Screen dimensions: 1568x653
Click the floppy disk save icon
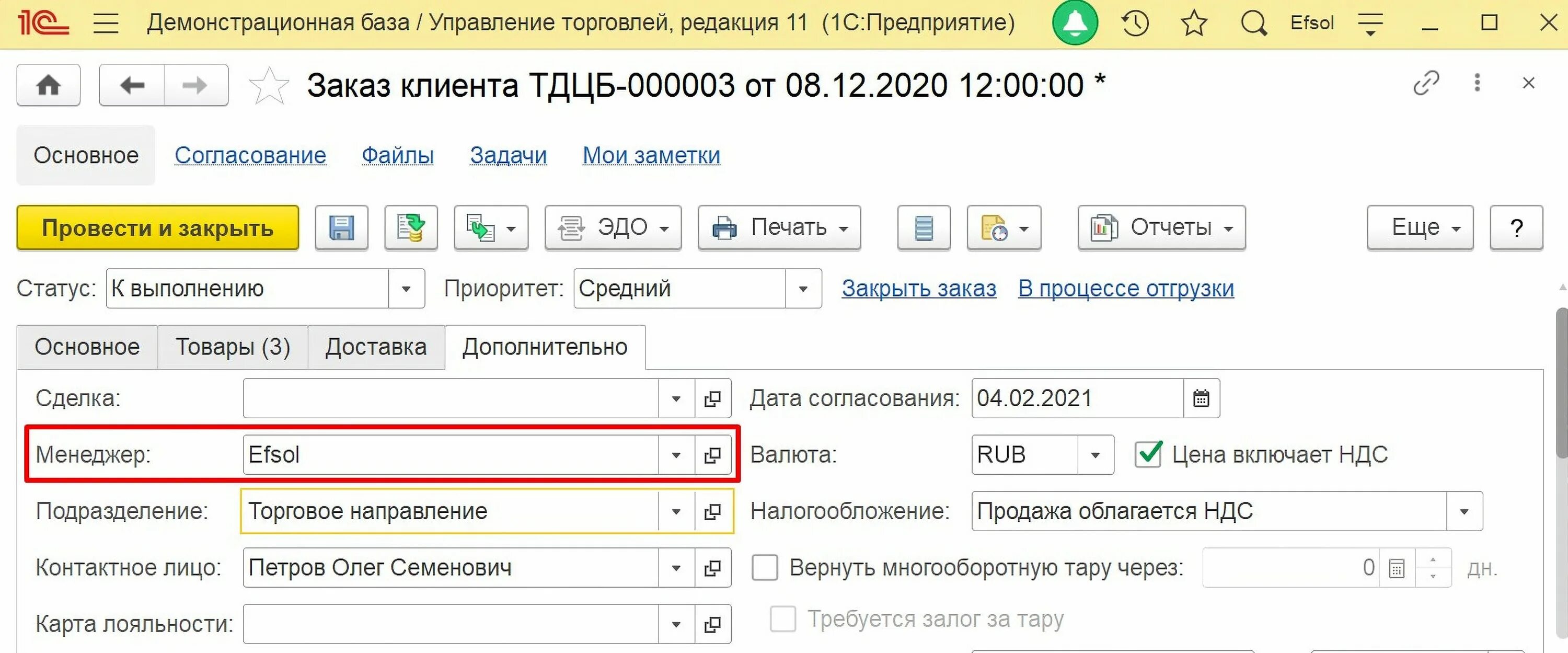click(341, 228)
